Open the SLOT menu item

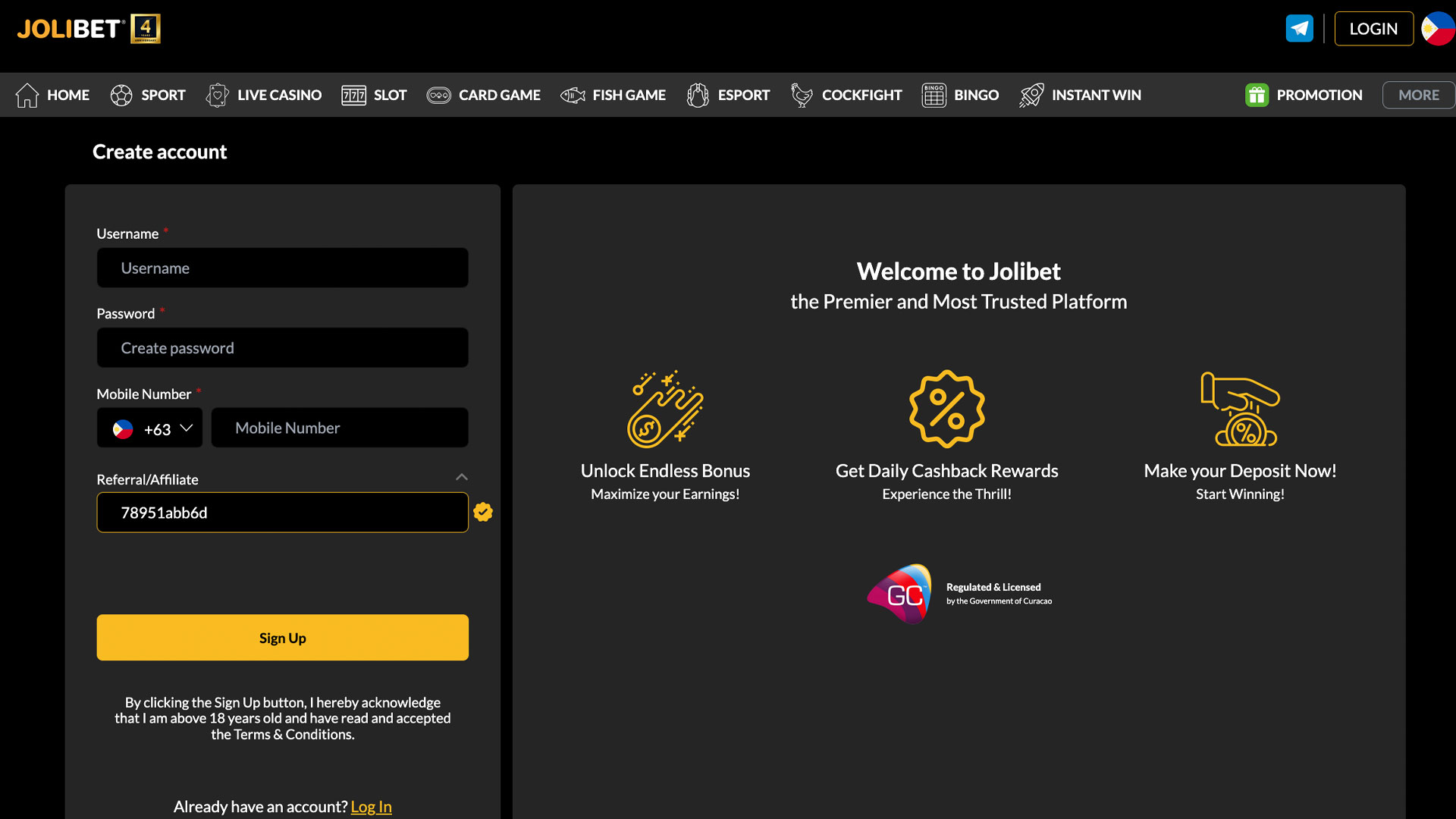390,95
